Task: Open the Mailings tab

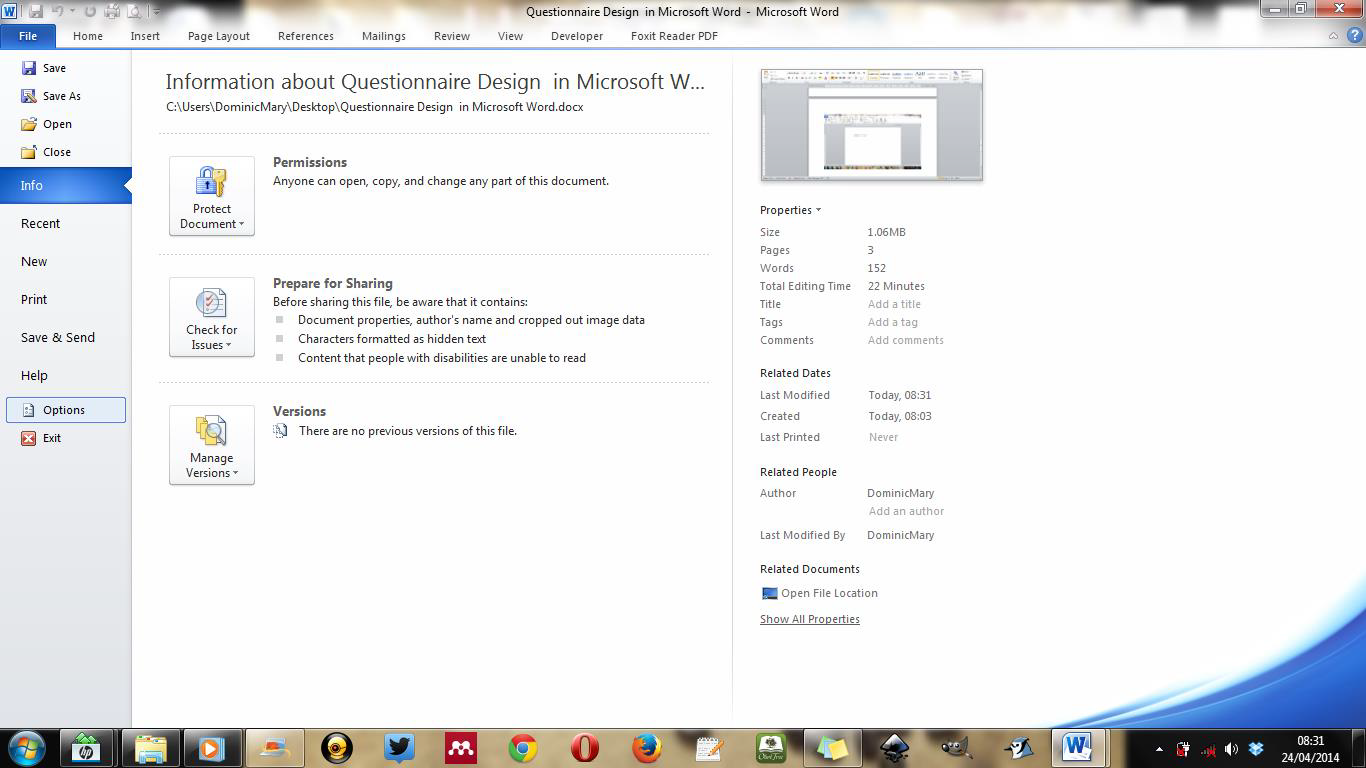Action: pyautogui.click(x=384, y=36)
